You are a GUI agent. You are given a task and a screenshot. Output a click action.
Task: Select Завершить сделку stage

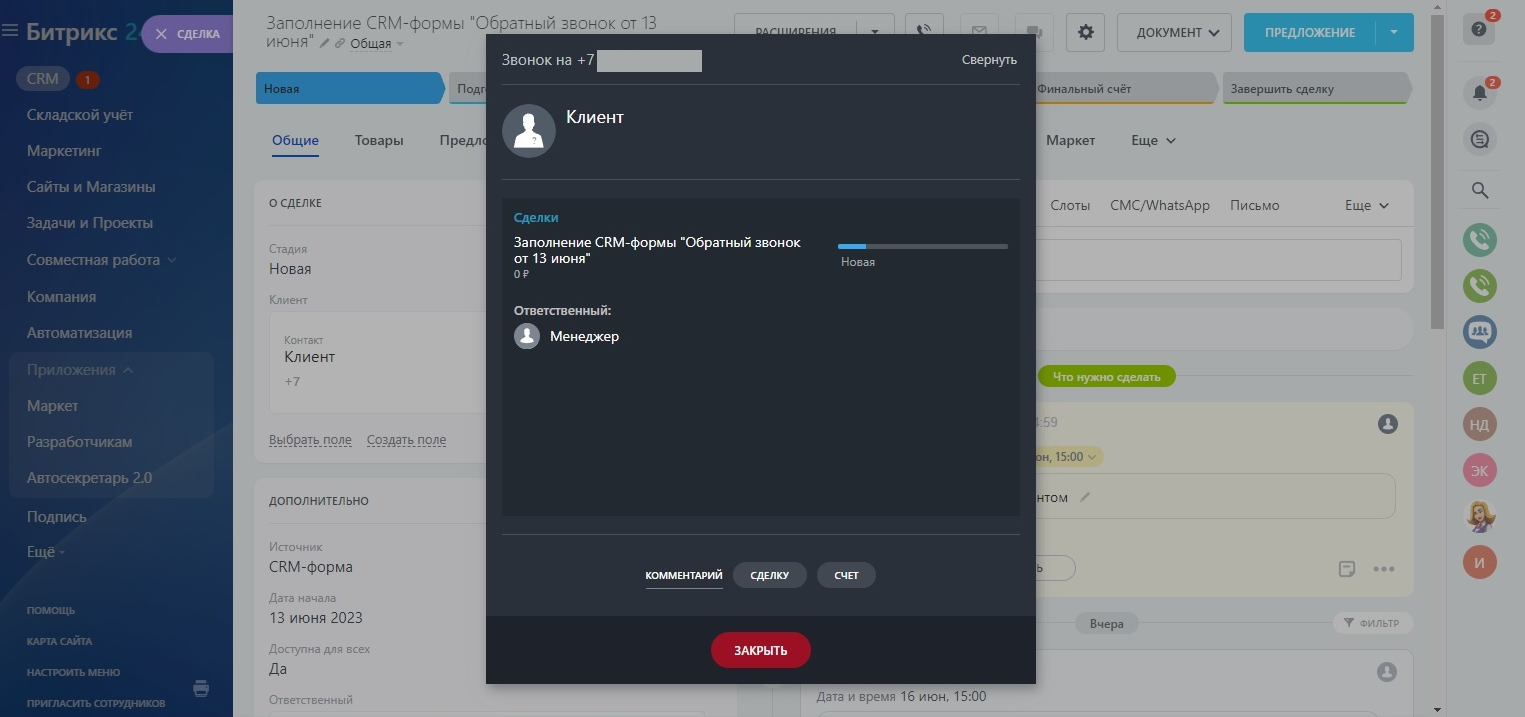[x=1315, y=88]
